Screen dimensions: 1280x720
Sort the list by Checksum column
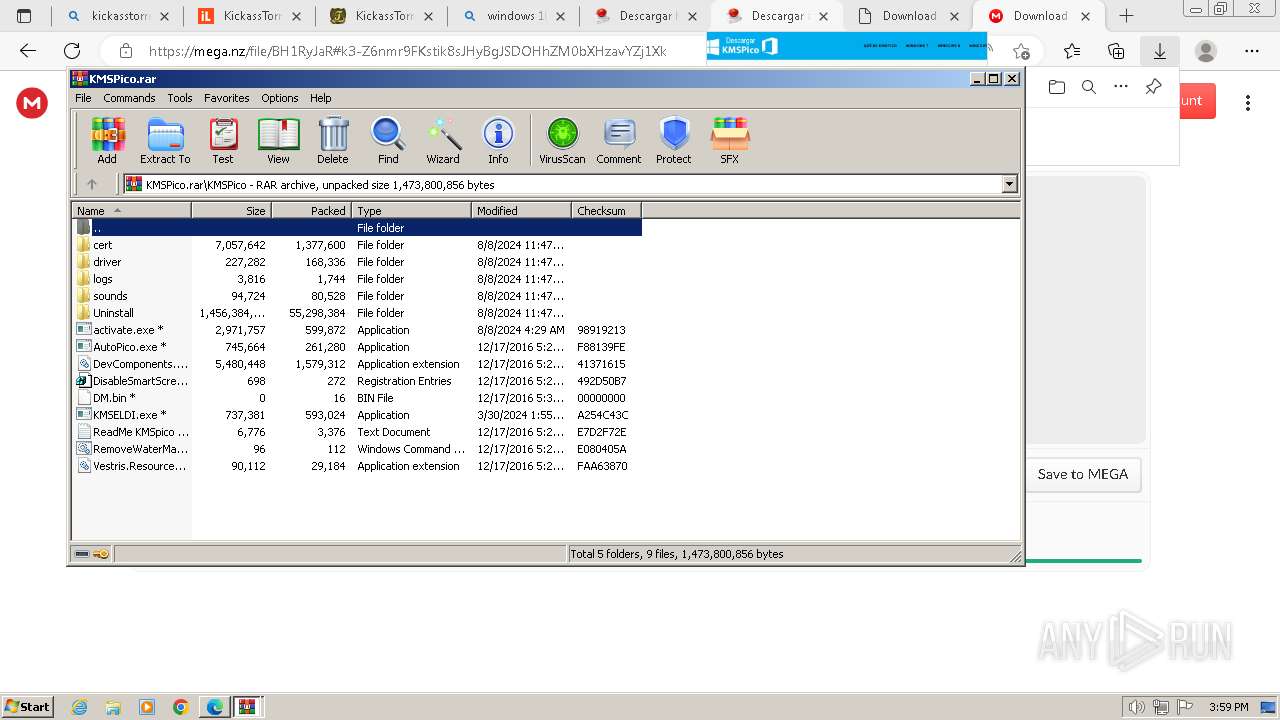click(x=606, y=210)
